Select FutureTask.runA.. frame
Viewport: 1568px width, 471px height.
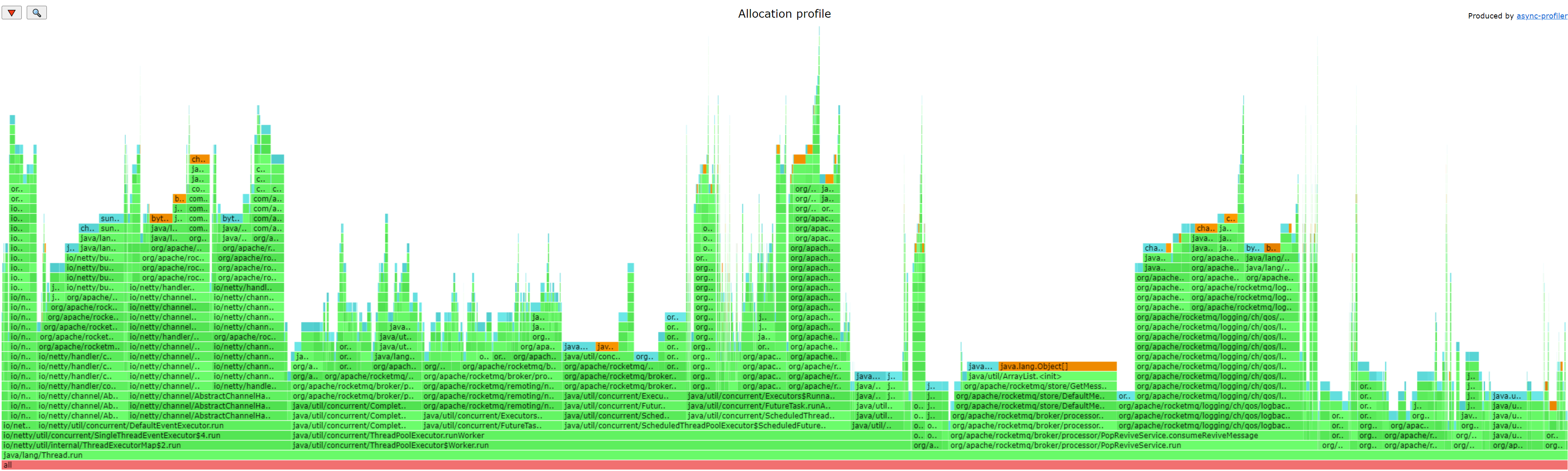pos(768,406)
